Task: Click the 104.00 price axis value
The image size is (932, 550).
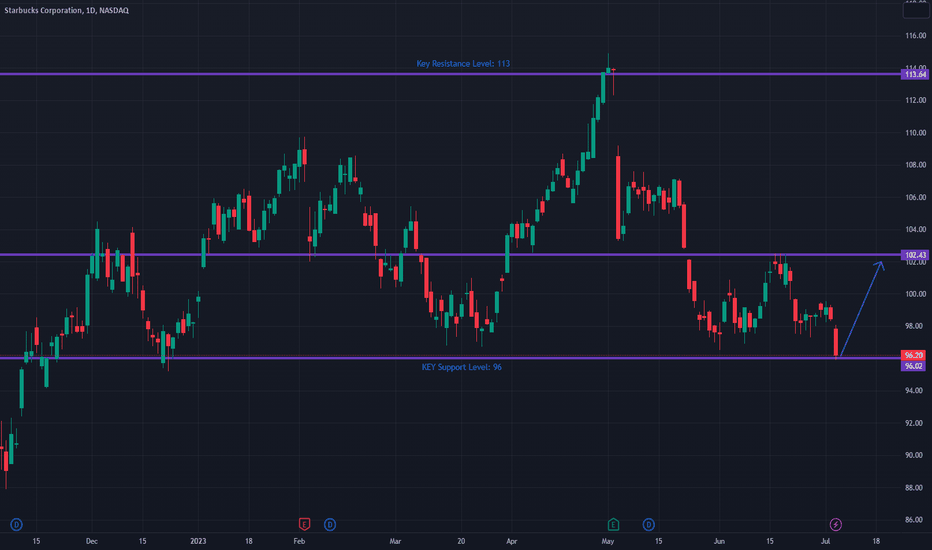Action: [915, 230]
